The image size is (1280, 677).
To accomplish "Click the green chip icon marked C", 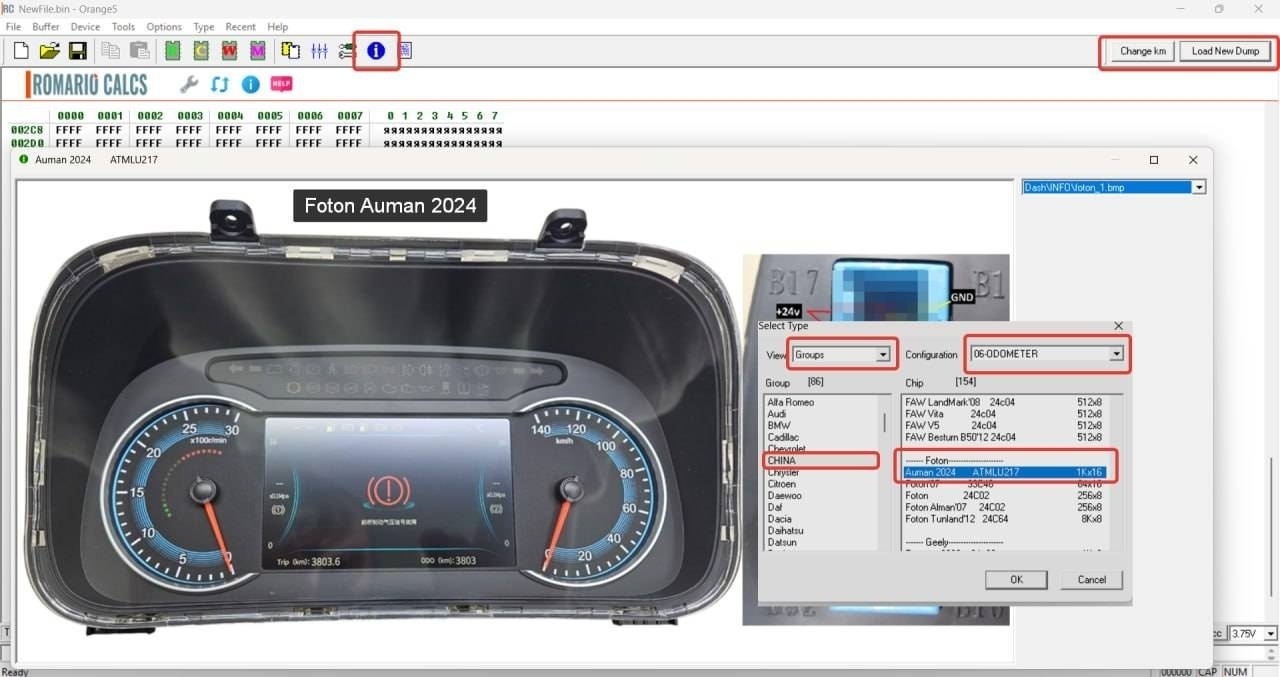I will [201, 51].
